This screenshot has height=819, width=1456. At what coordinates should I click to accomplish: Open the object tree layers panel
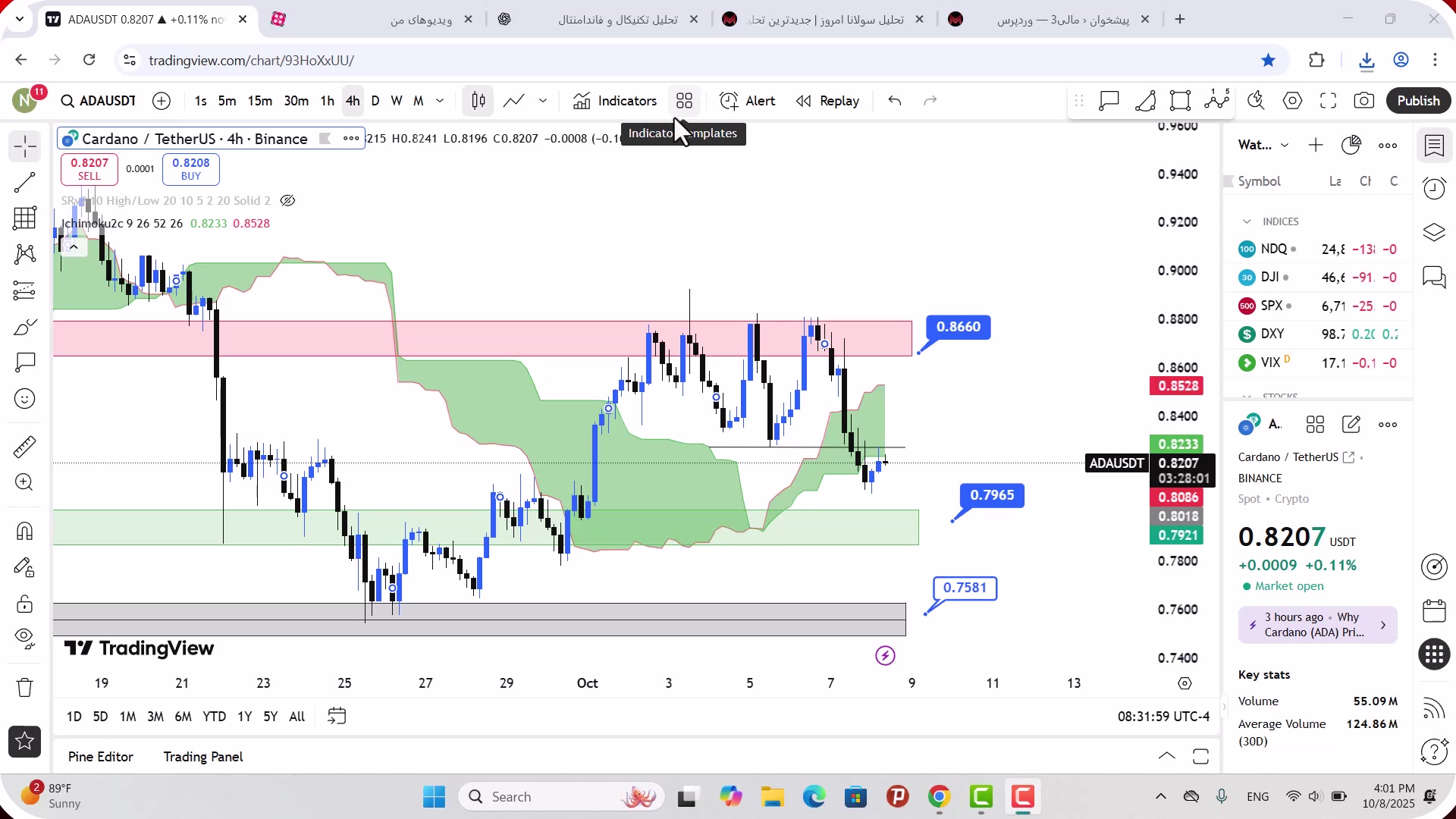point(1434,233)
